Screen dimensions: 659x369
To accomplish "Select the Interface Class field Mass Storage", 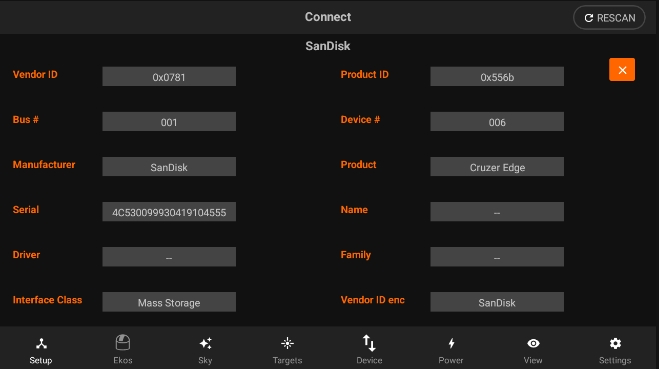I will 169,302.
